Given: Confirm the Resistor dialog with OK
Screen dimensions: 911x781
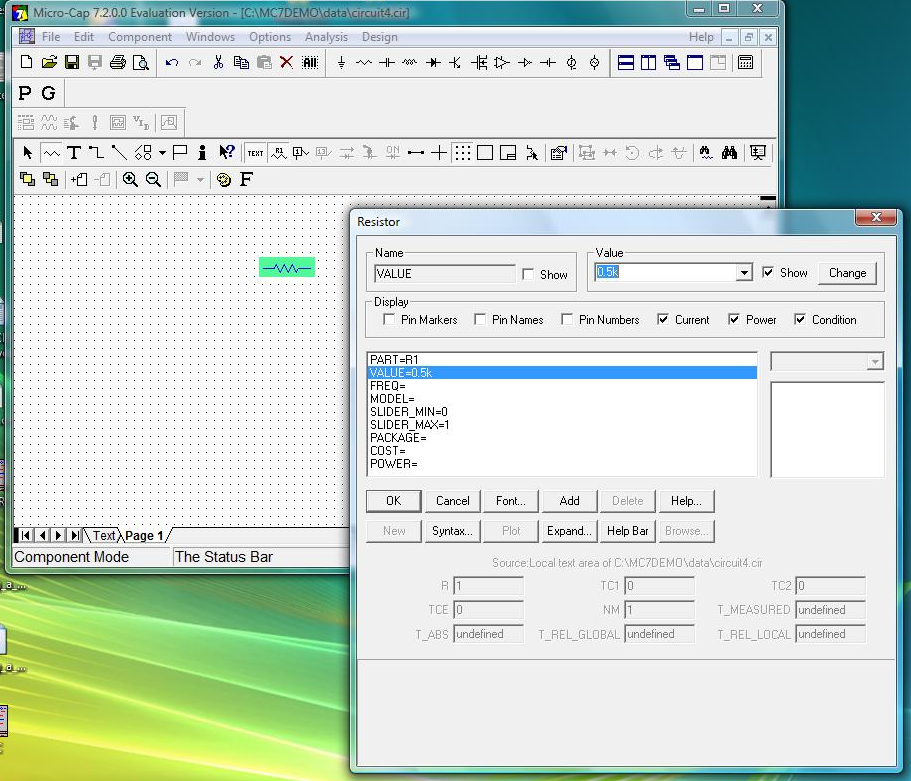Looking at the screenshot, I should (x=394, y=501).
